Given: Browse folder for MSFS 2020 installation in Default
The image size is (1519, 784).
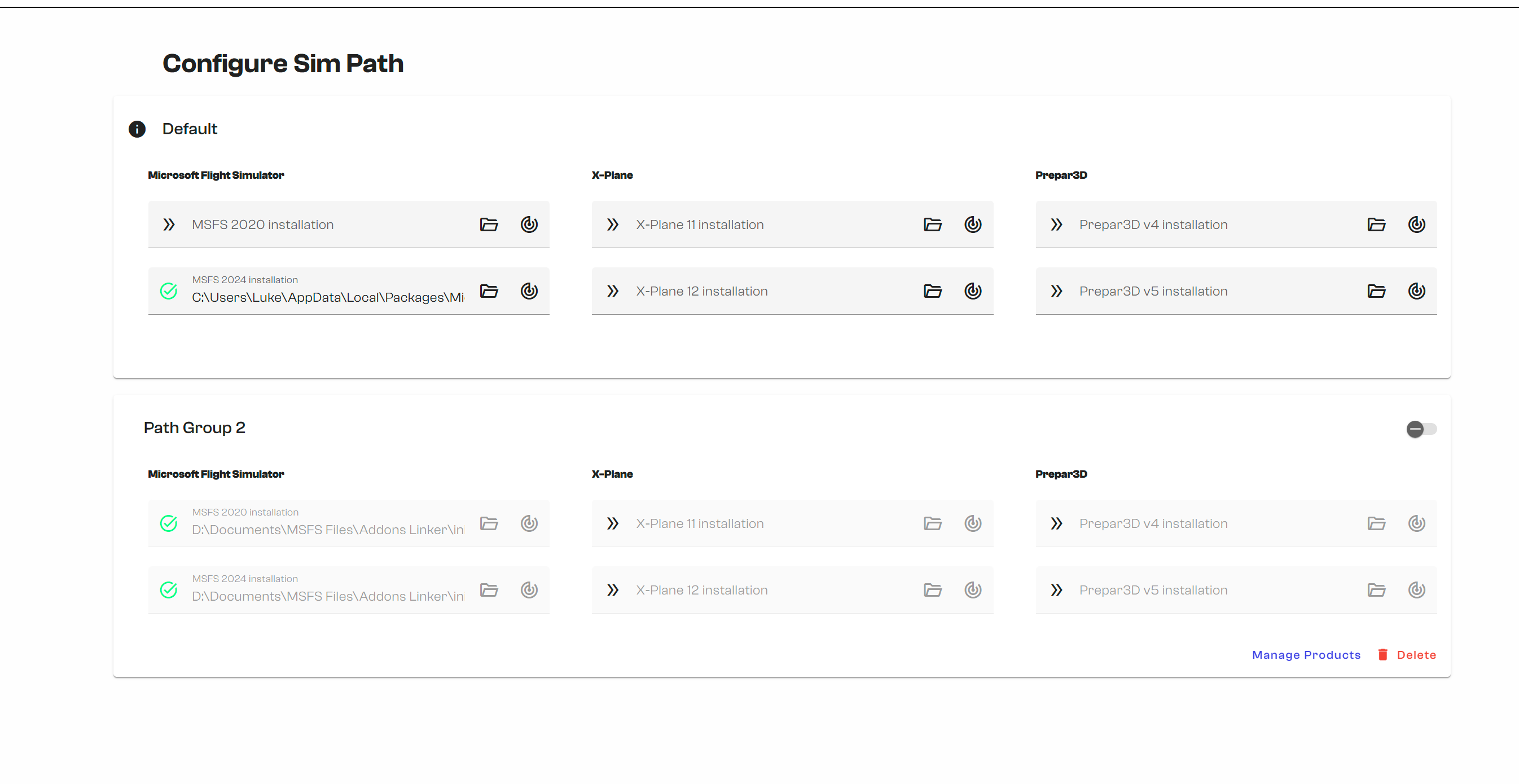Looking at the screenshot, I should (x=489, y=224).
